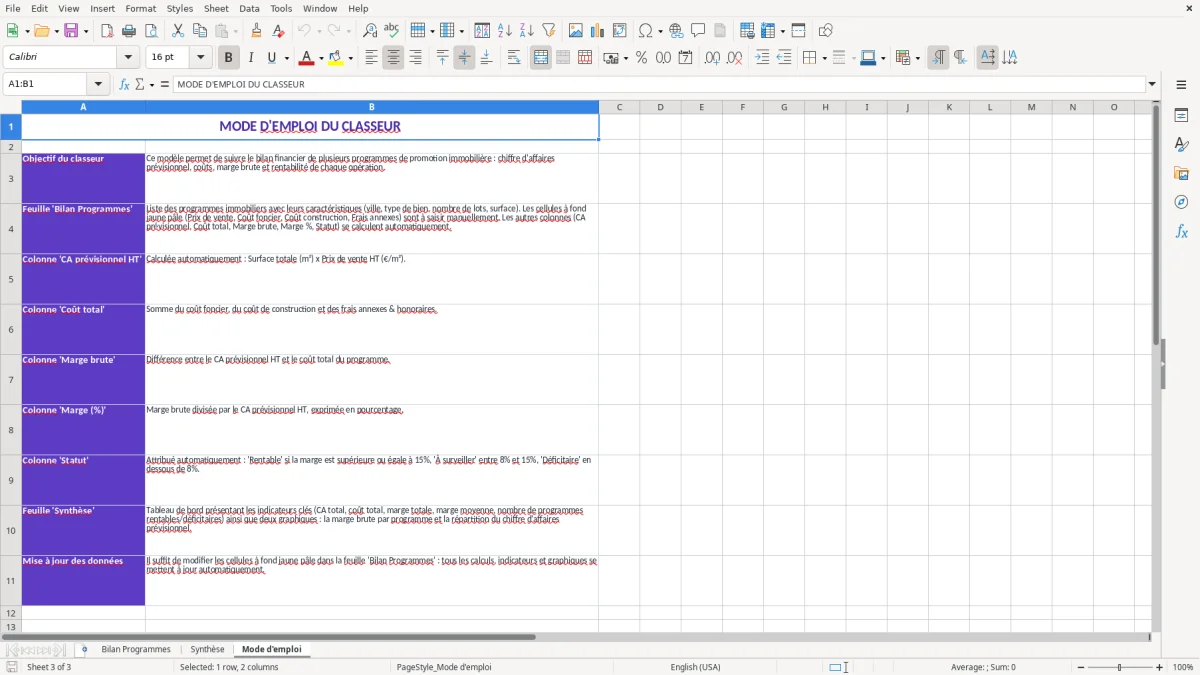
Task: Add a decimal place
Action: (x=712, y=58)
